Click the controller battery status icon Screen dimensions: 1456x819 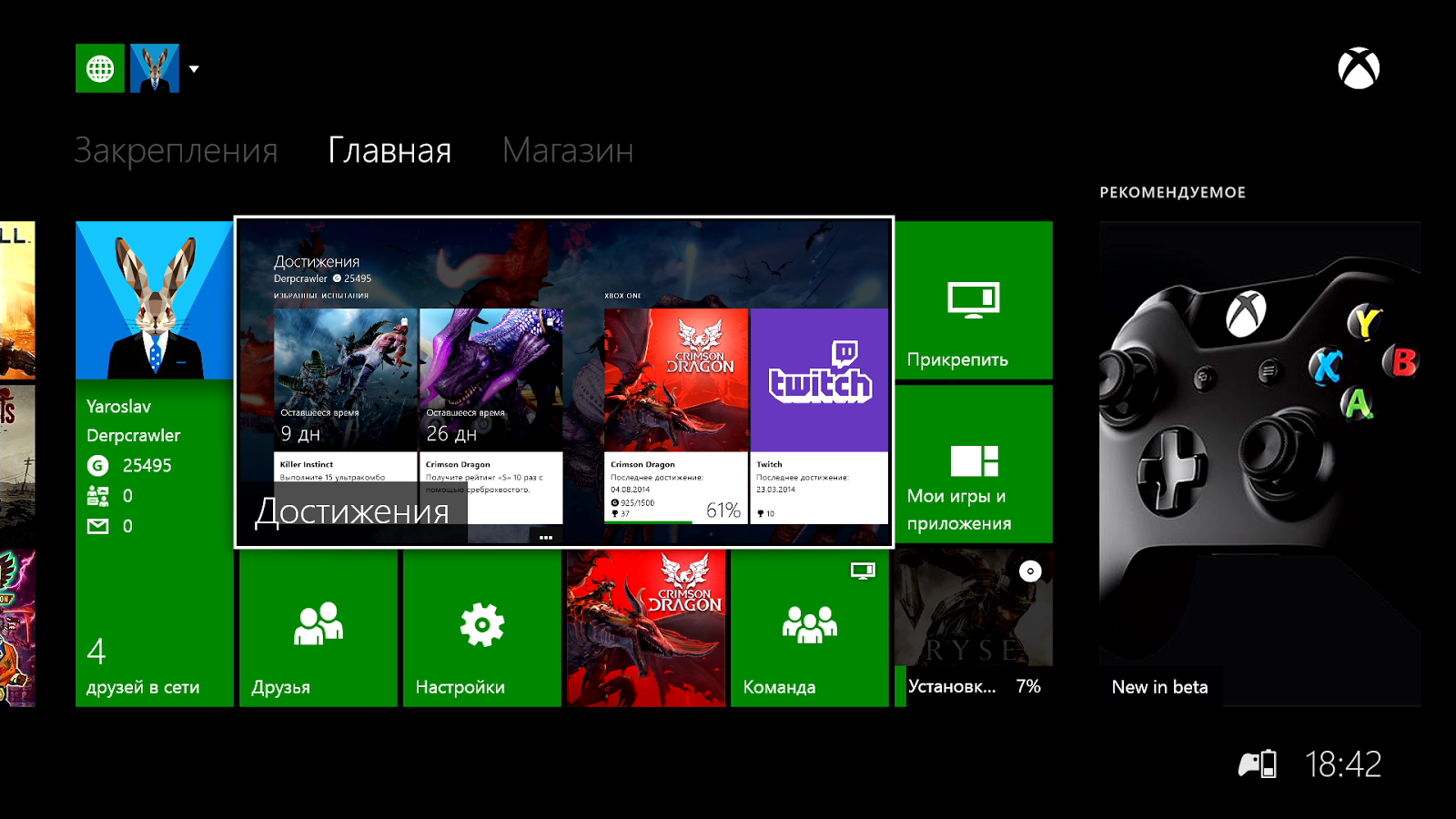(x=1258, y=764)
